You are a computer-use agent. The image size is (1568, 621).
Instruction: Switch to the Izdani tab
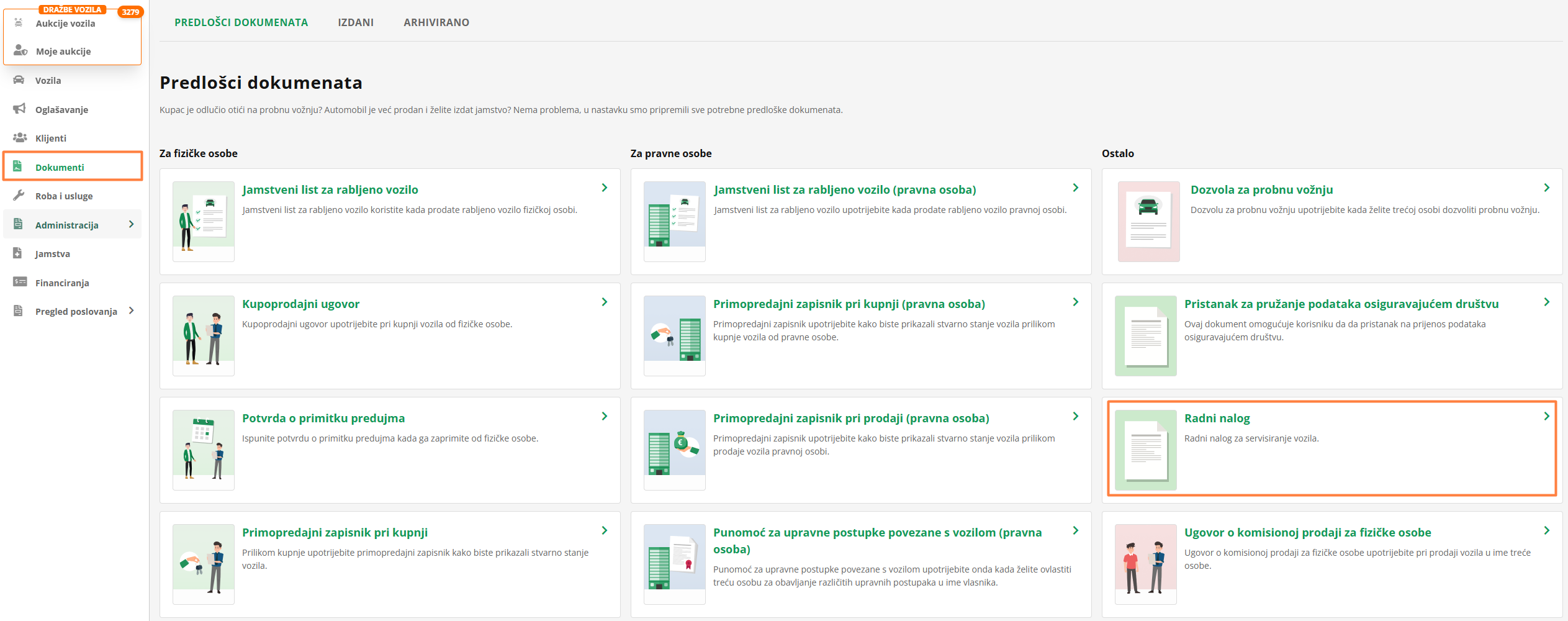356,22
